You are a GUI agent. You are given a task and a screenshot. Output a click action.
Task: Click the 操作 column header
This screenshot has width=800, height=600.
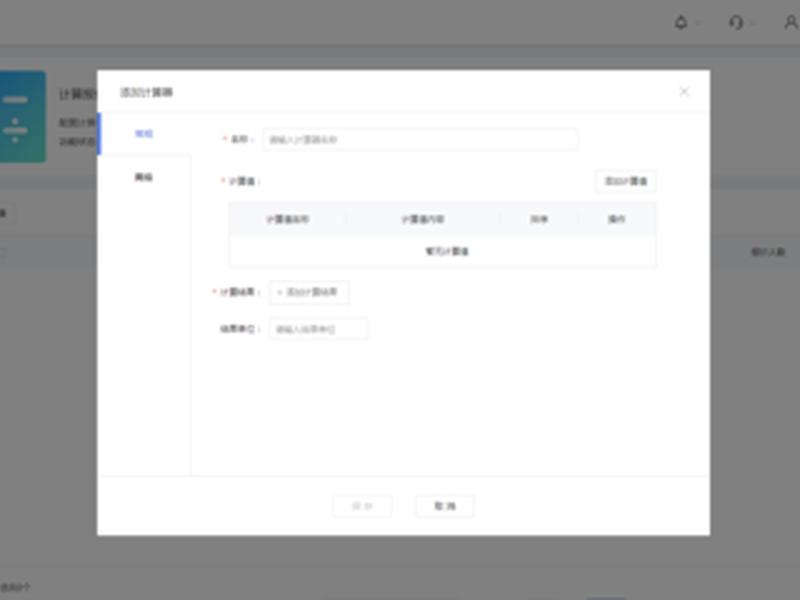point(617,219)
